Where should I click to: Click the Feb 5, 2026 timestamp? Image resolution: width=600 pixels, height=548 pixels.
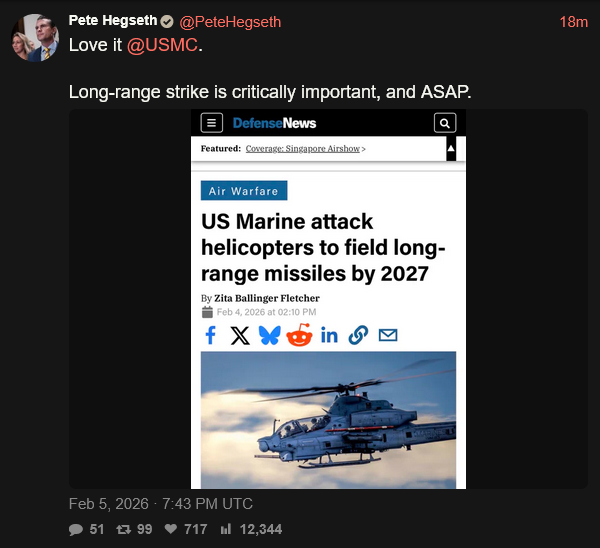[161, 503]
